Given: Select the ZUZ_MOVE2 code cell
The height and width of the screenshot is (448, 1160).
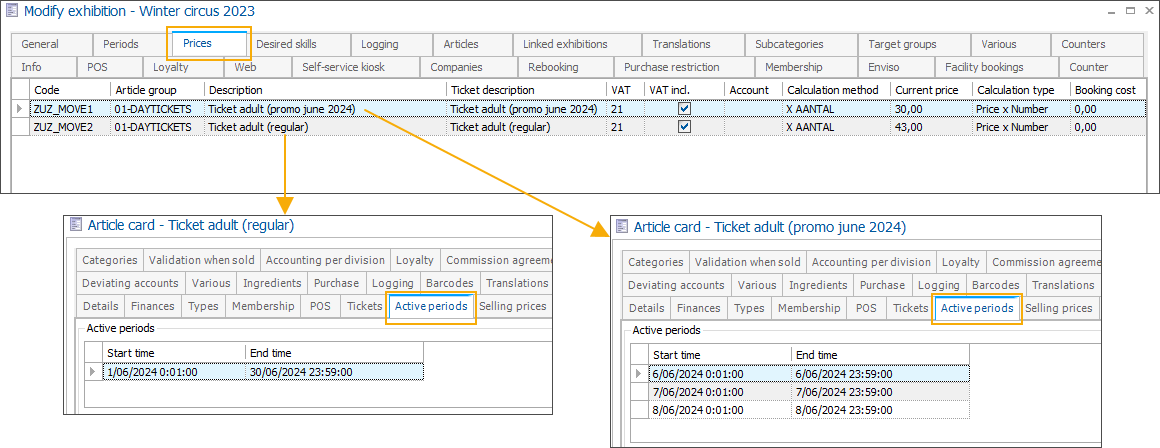Looking at the screenshot, I should click(63, 127).
